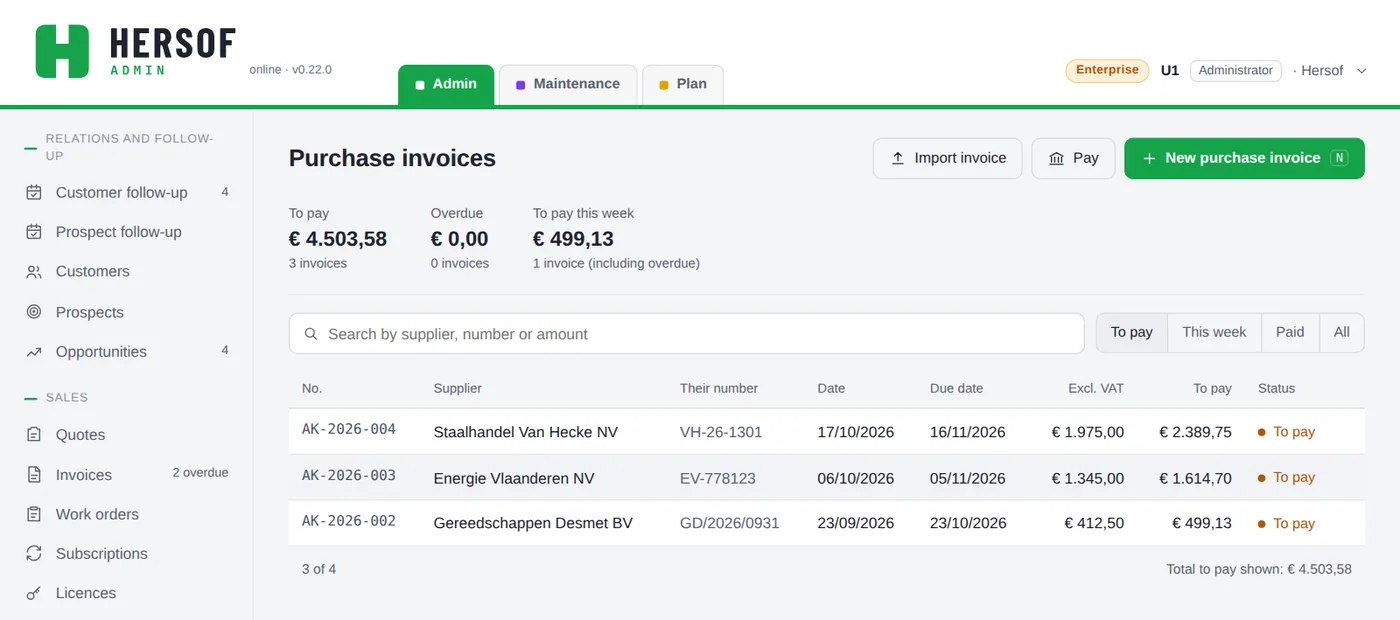Screen dimensions: 1400x620
Task: Go to Prospects page
Action: coord(127,312)
